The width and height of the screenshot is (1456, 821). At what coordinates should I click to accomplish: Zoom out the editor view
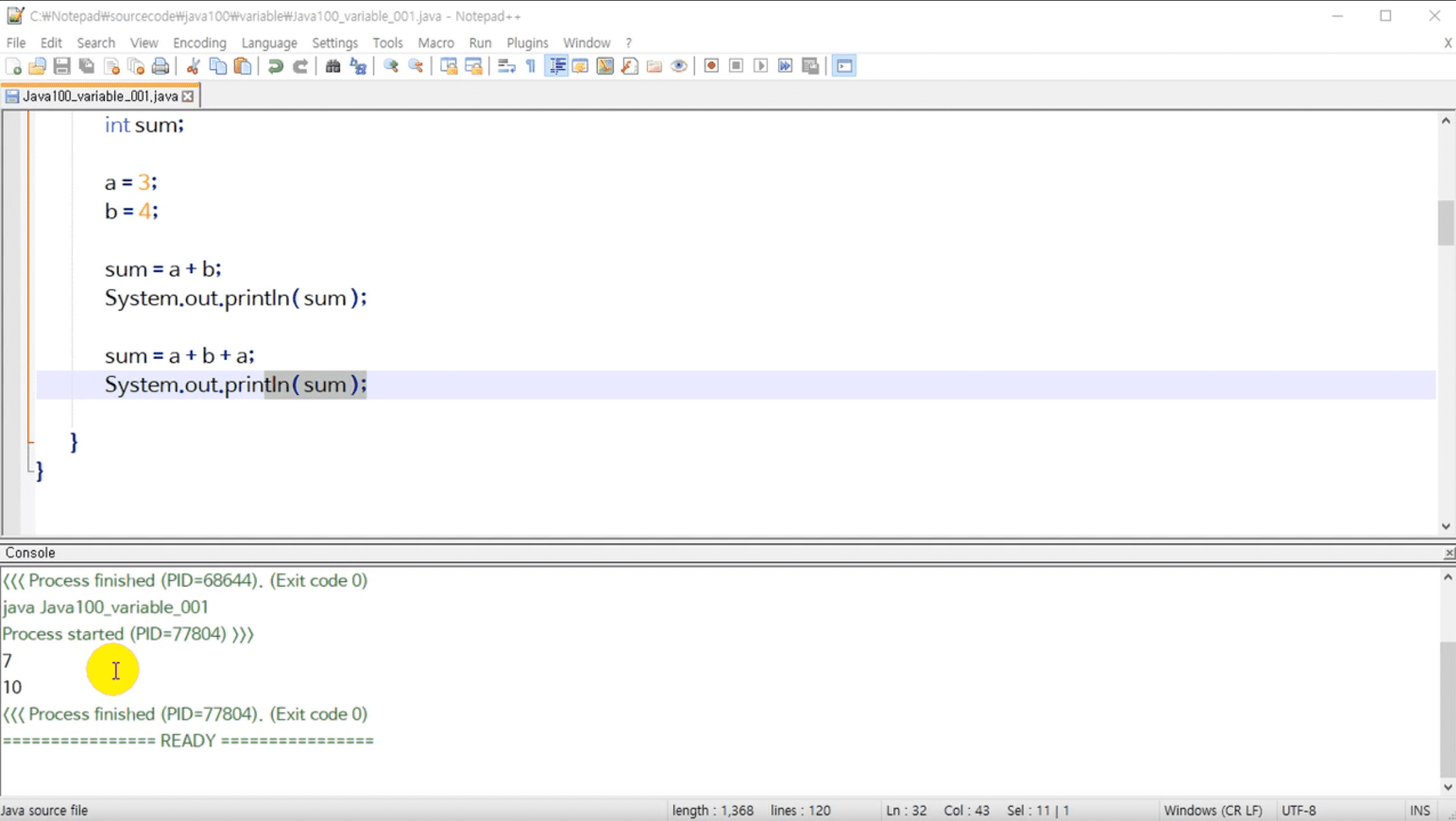click(x=416, y=66)
